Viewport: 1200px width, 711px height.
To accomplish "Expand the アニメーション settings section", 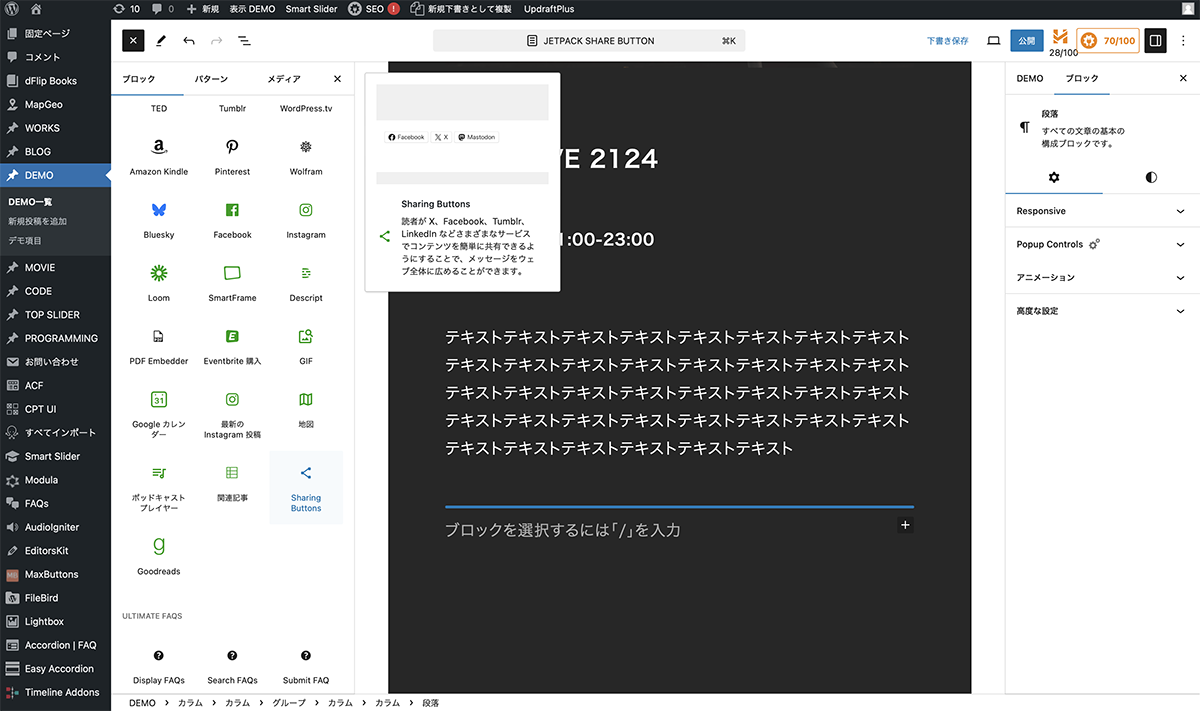I will tap(1100, 277).
